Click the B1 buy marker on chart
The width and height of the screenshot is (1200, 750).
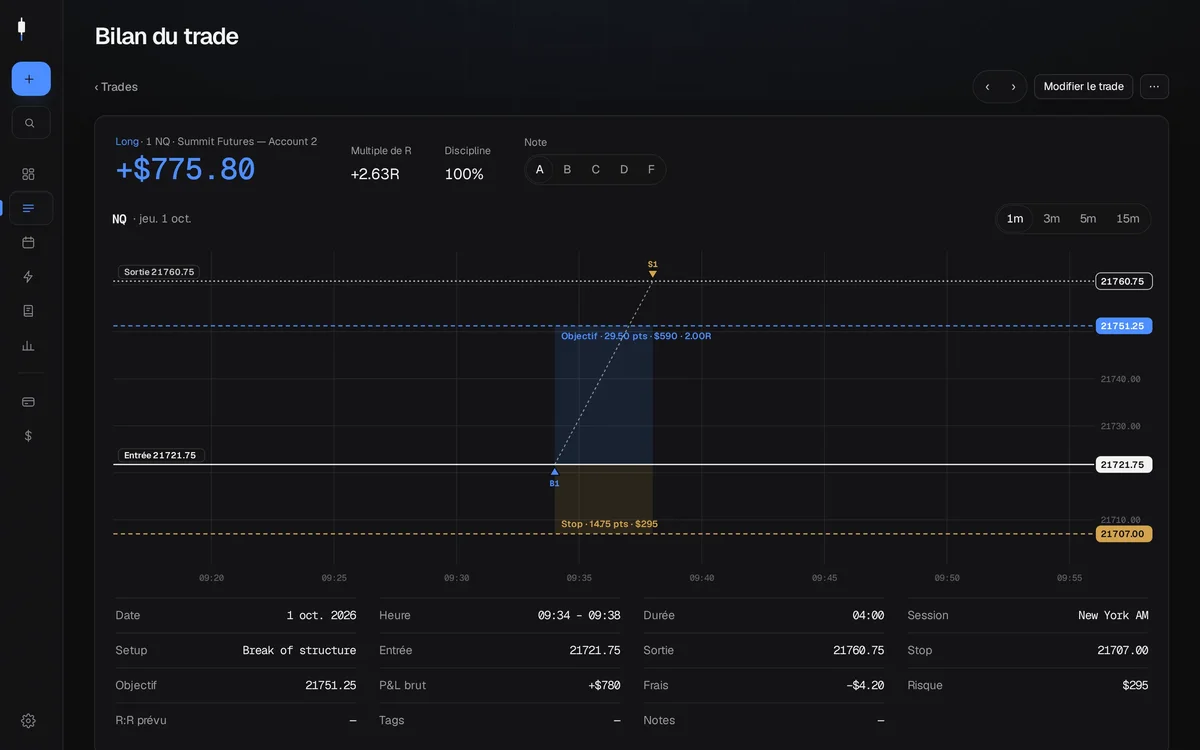coord(554,477)
